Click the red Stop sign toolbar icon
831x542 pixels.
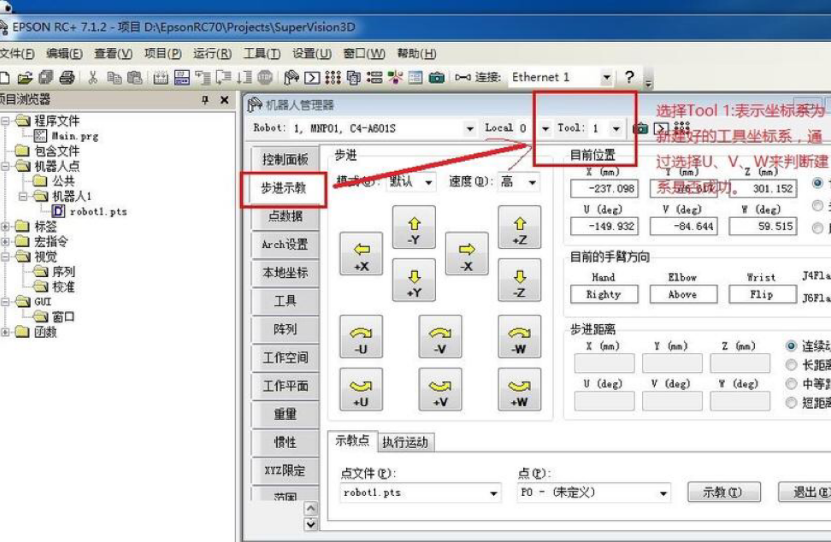pyautogui.click(x=265, y=78)
